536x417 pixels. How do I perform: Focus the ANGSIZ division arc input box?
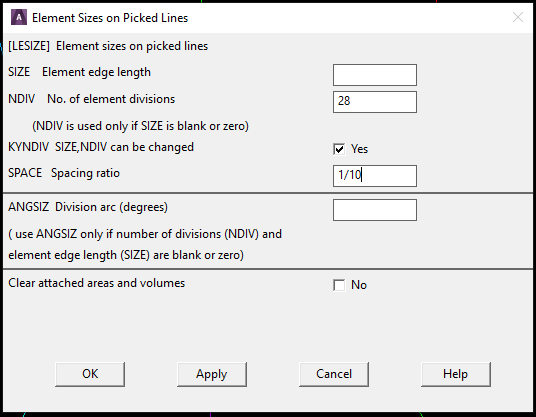pos(375,210)
